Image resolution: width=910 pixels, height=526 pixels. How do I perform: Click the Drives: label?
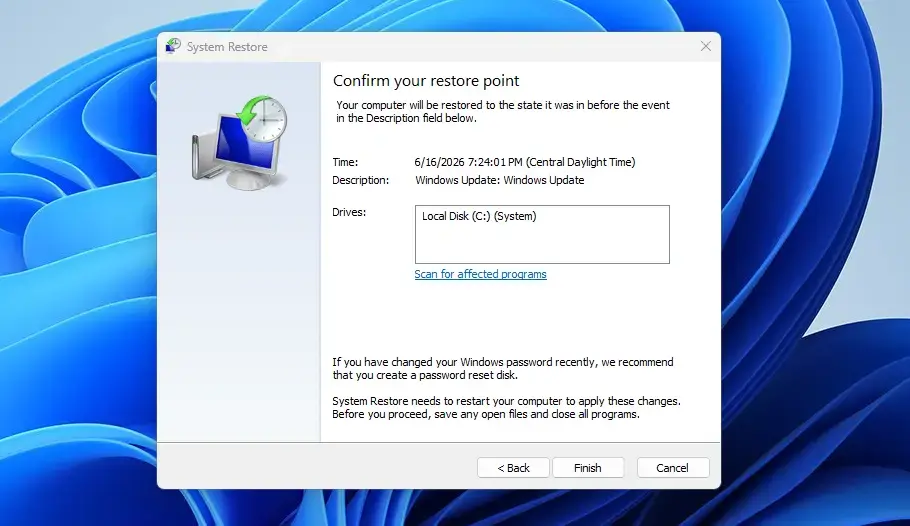tap(349, 212)
